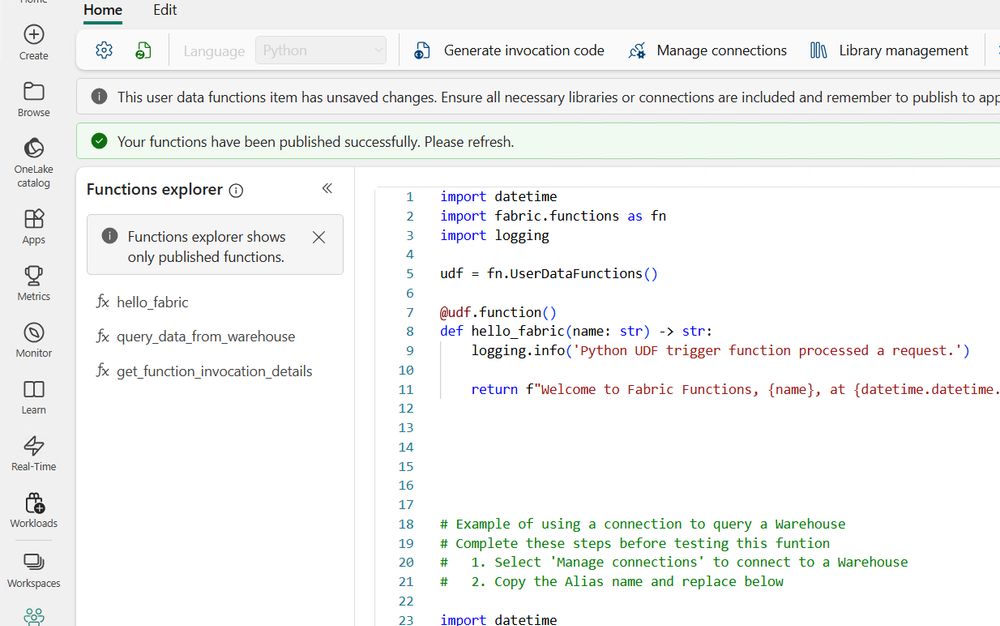The height and width of the screenshot is (626, 1000).
Task: Dismiss the published functions info notice
Action: point(319,237)
